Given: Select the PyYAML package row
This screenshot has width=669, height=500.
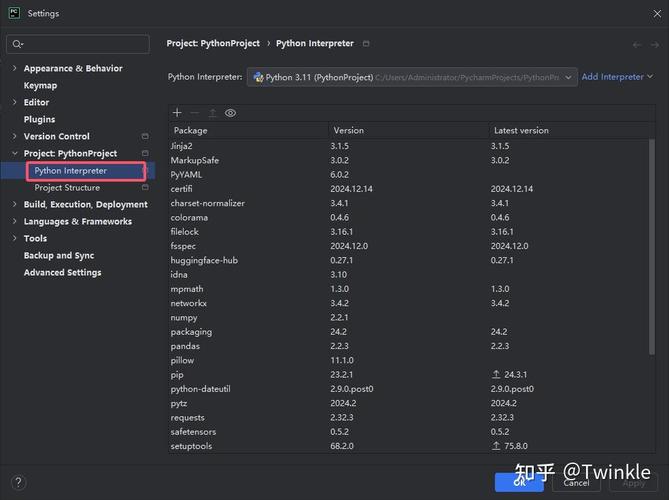Looking at the screenshot, I should point(409,174).
